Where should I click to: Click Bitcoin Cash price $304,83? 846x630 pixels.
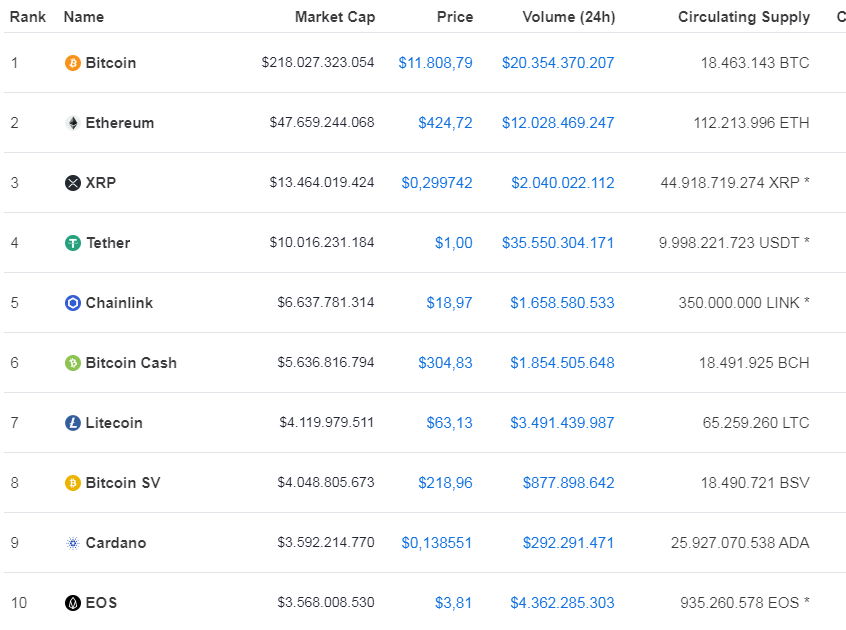tap(445, 363)
